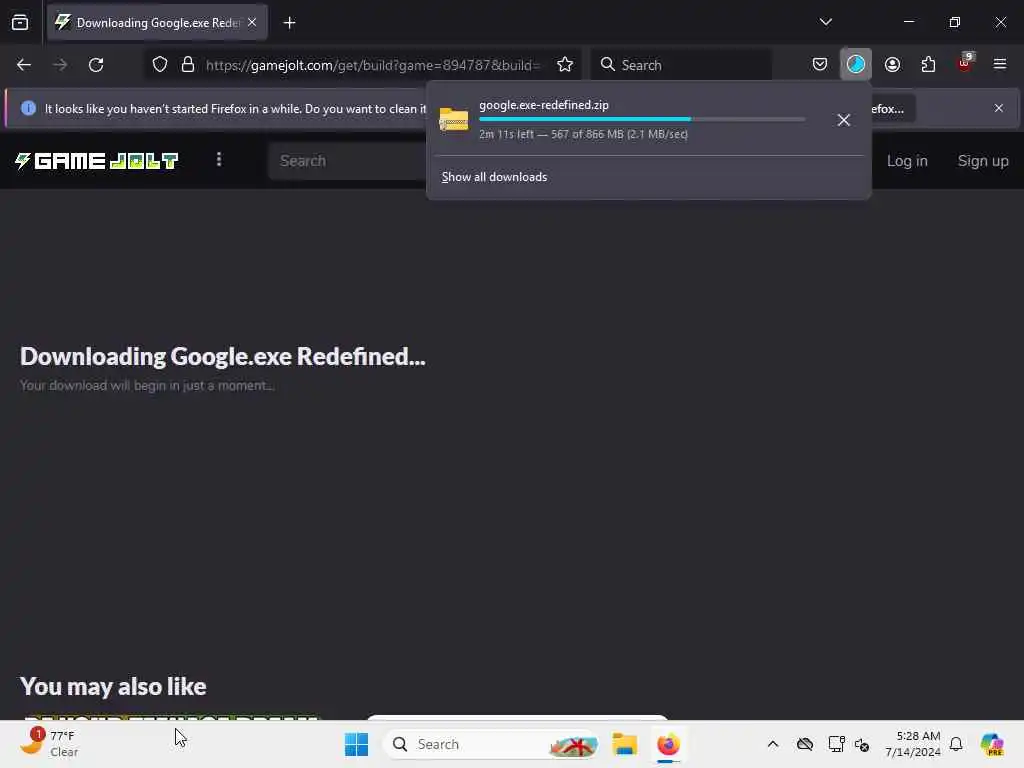The height and width of the screenshot is (768, 1024).
Task: Expand the list all tabs chevron
Action: point(825,22)
